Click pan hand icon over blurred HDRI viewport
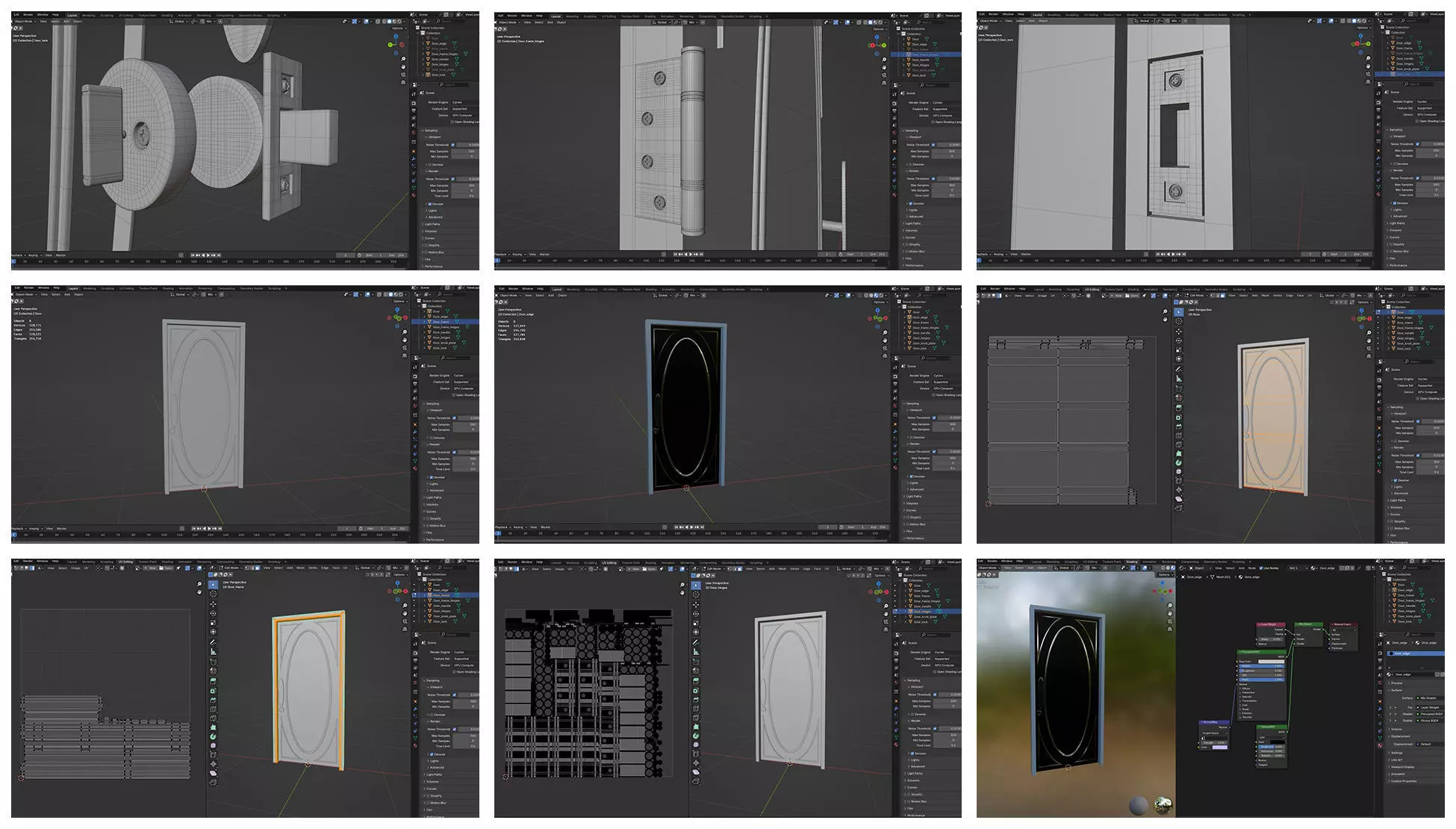Viewport: 1456px width, 829px height. 1170,613
